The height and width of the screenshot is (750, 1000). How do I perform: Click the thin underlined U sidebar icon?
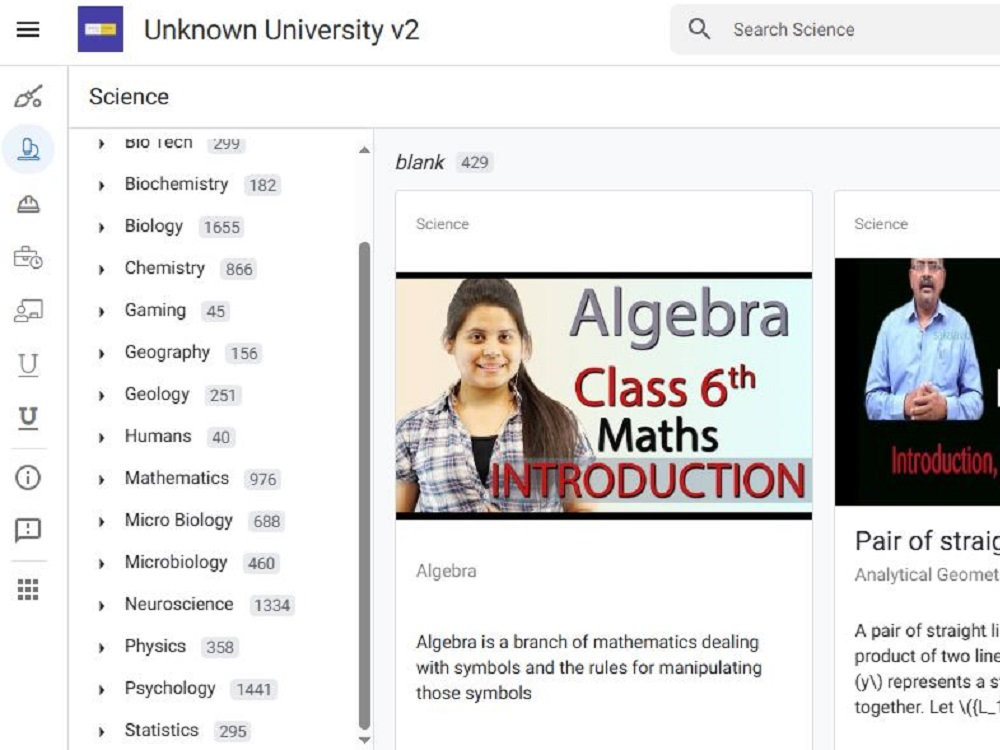click(28, 365)
